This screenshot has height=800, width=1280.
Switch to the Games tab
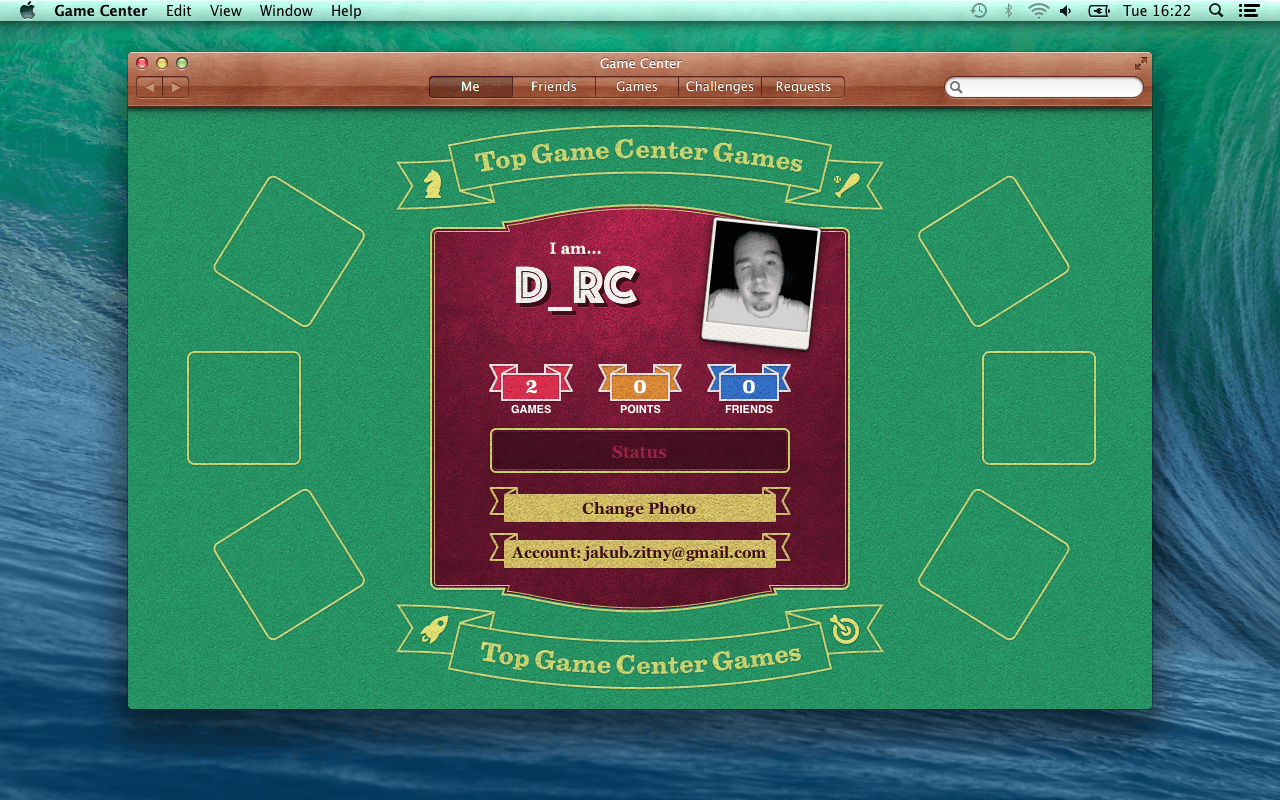click(637, 87)
